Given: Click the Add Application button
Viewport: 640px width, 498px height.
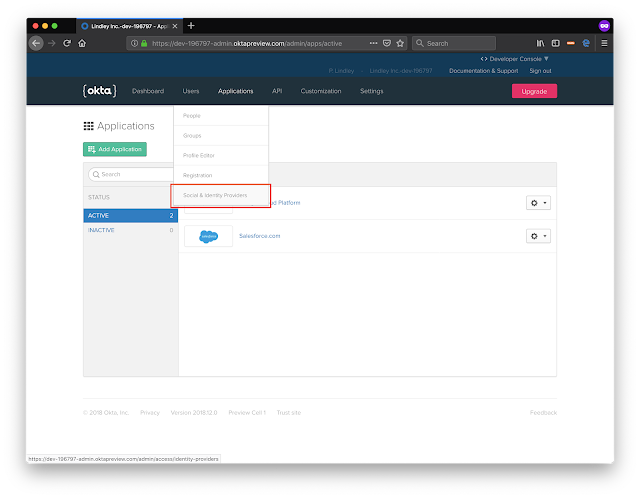Looking at the screenshot, I should (115, 149).
